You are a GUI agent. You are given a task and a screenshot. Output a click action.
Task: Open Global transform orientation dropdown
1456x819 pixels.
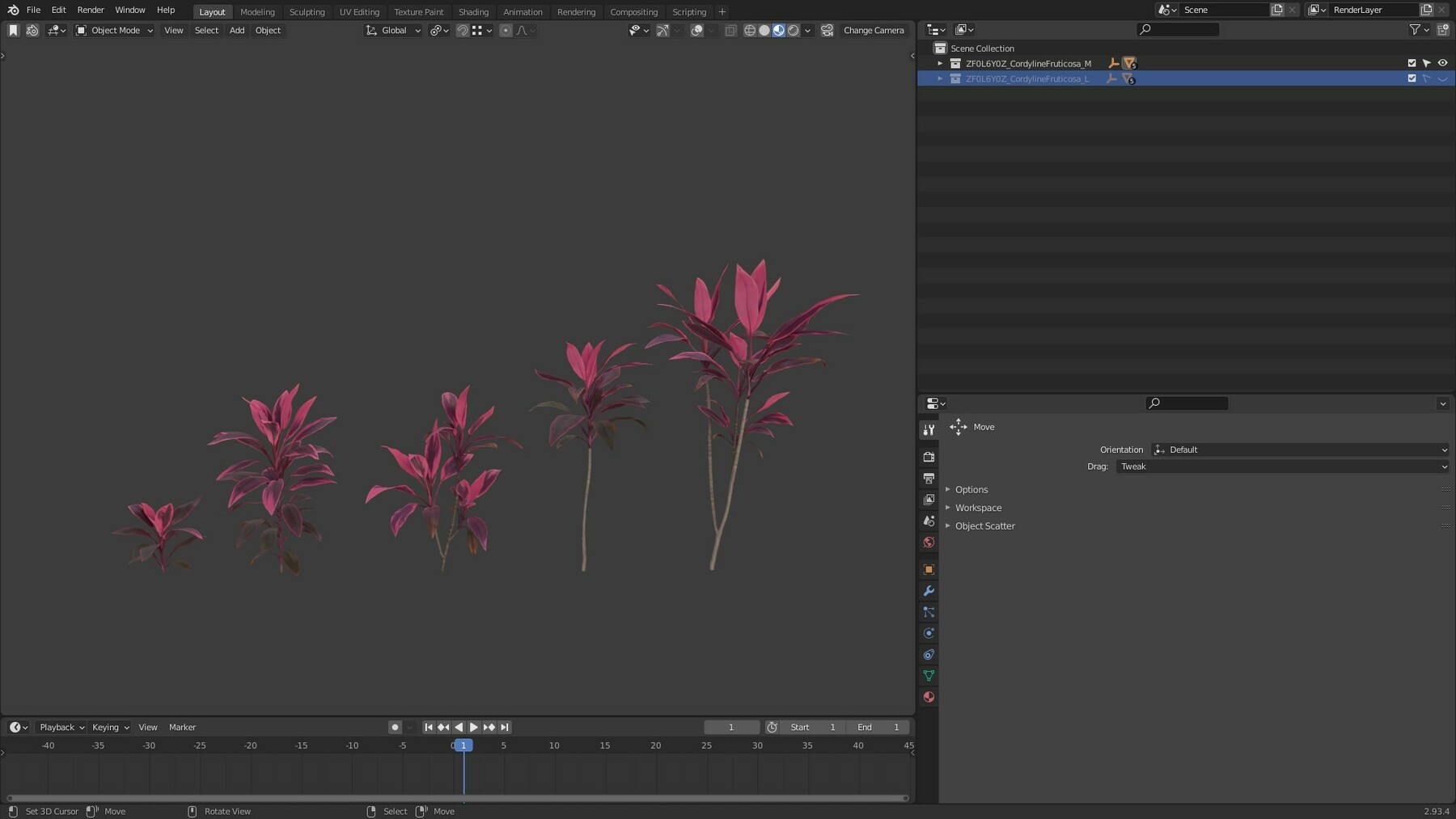point(393,30)
